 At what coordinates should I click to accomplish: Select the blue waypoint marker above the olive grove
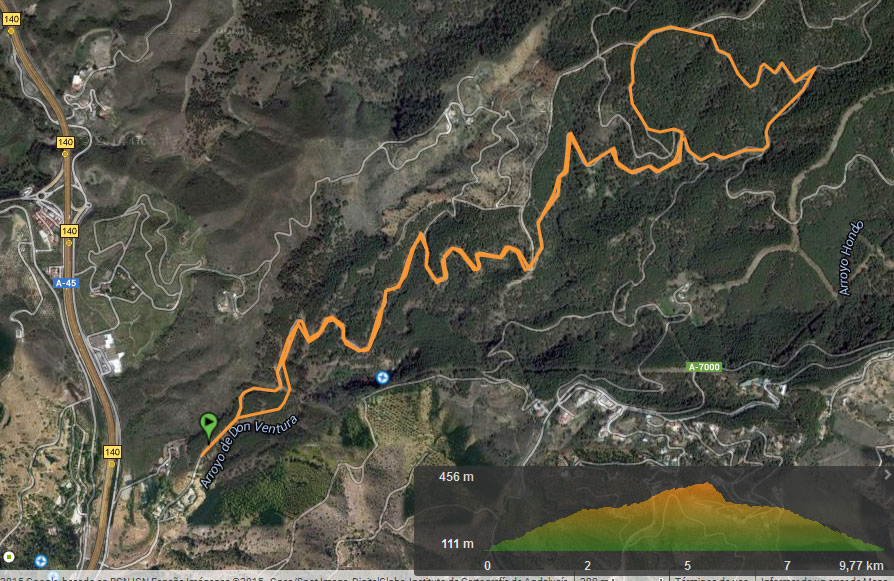pyautogui.click(x=383, y=377)
